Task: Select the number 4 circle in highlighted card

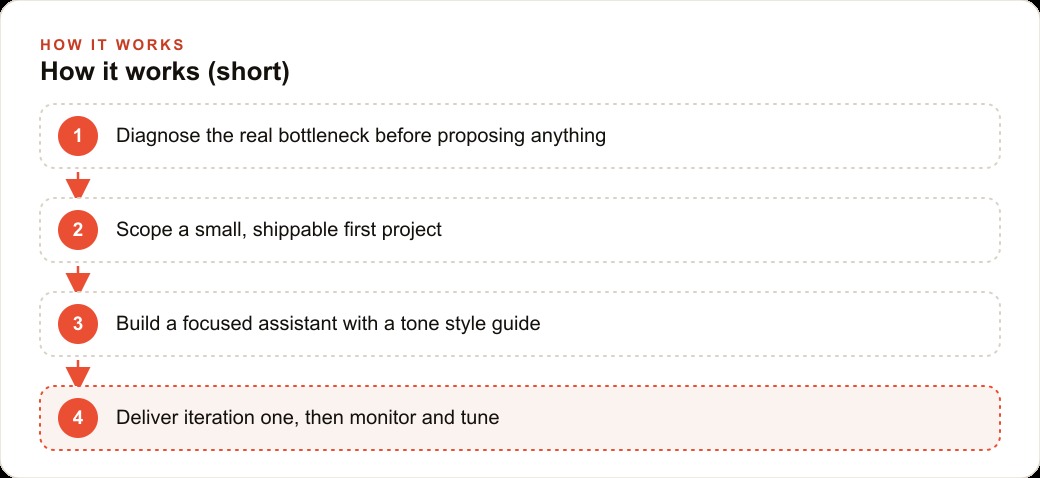Action: 78,418
